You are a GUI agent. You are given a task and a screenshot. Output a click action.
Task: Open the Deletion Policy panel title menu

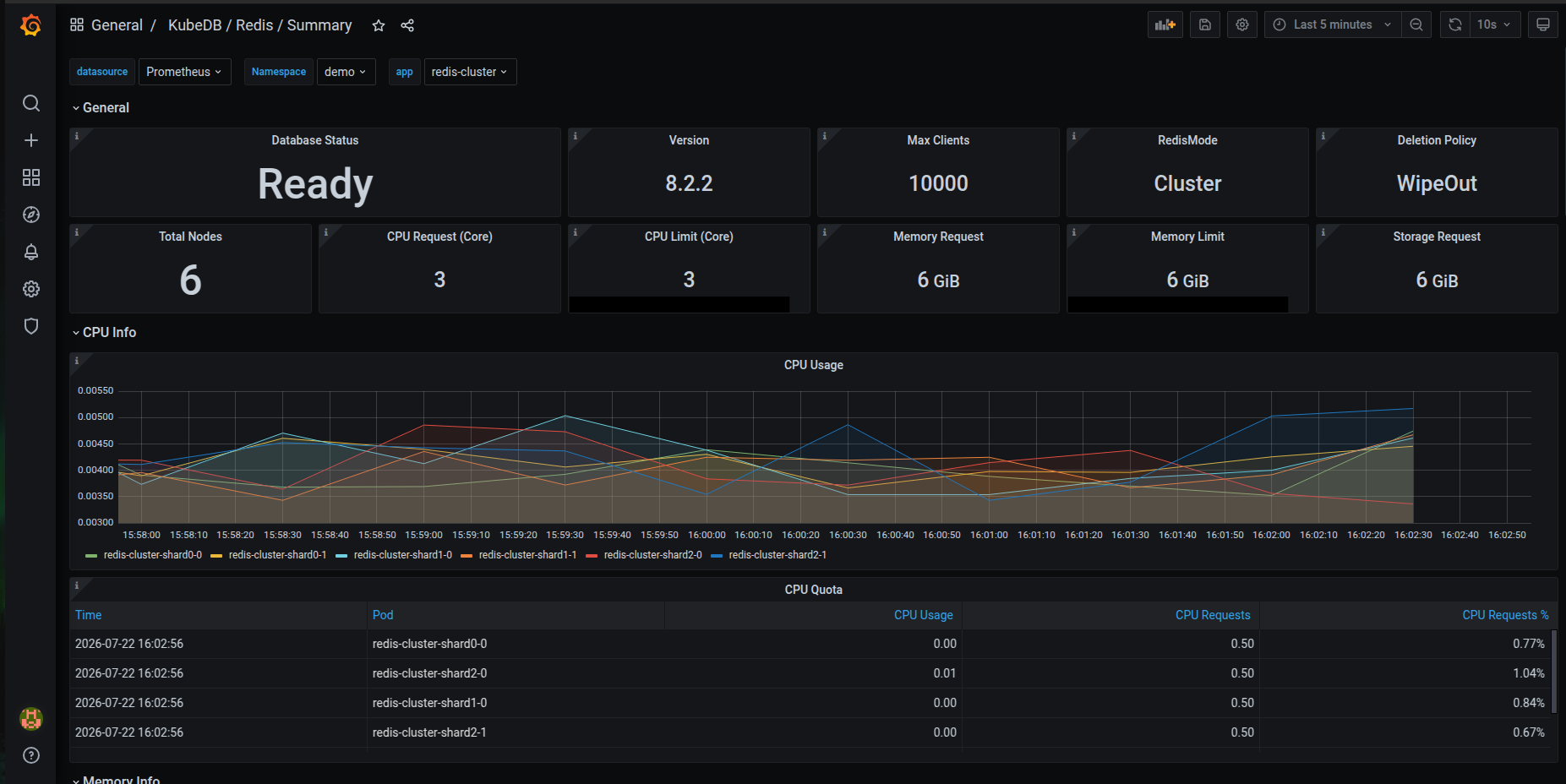(1437, 140)
